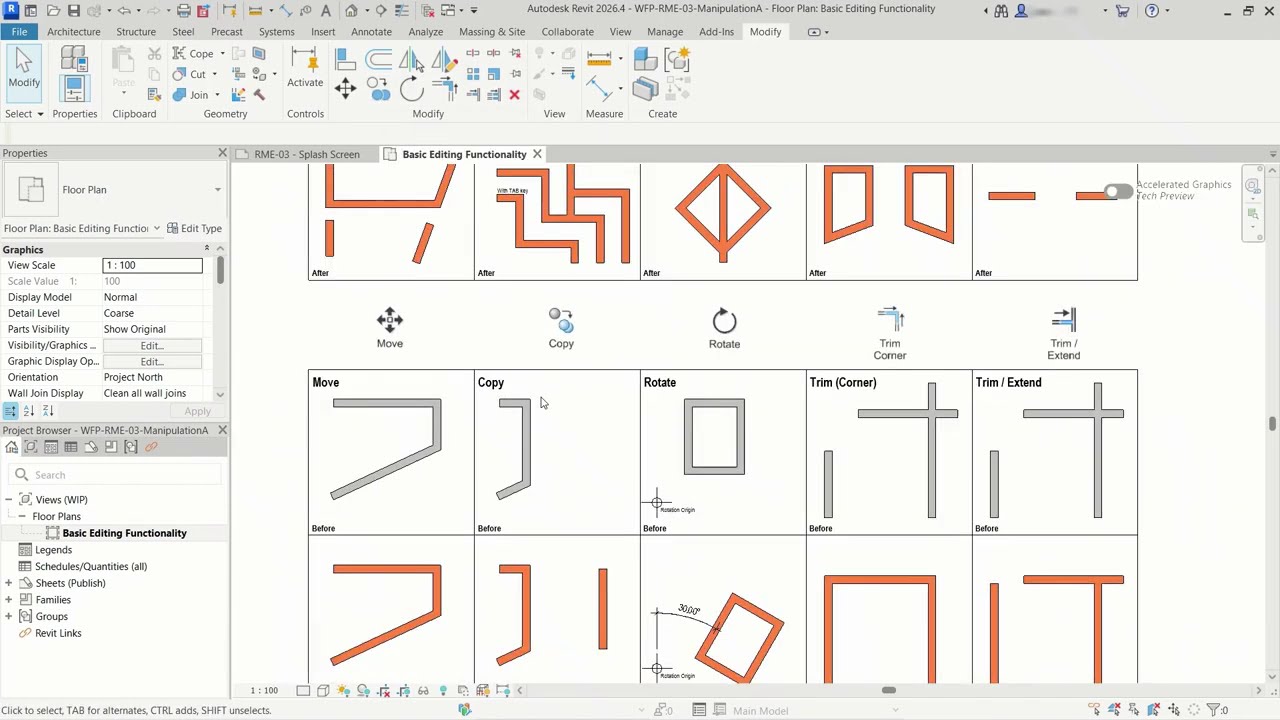This screenshot has width=1280, height=720.
Task: Click the Align tool icon
Action: pyautogui.click(x=345, y=59)
